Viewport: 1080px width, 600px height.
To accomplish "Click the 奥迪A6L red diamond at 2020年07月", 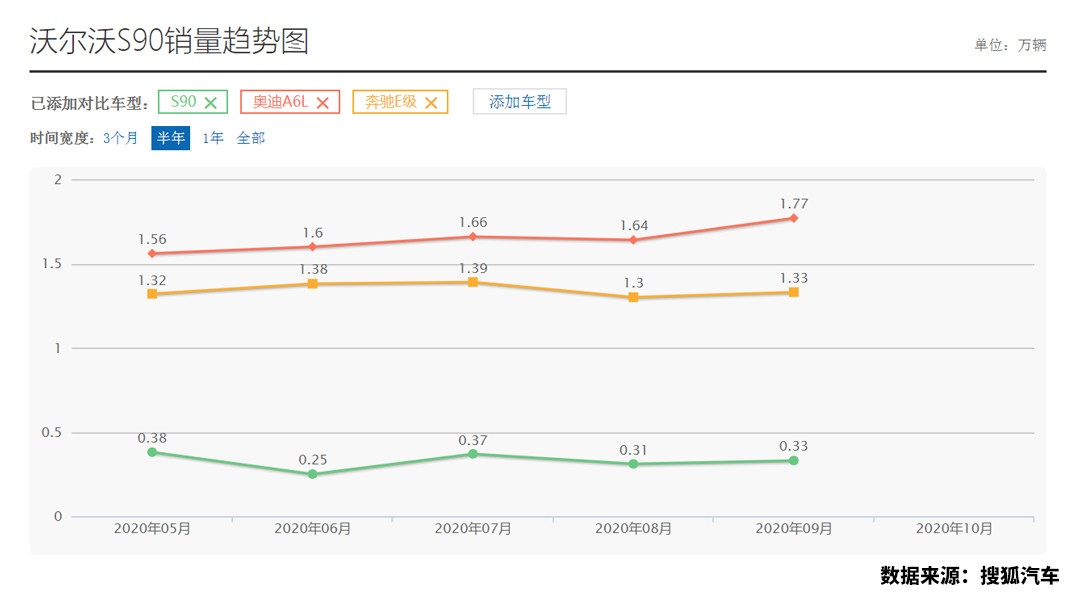I will [x=473, y=237].
